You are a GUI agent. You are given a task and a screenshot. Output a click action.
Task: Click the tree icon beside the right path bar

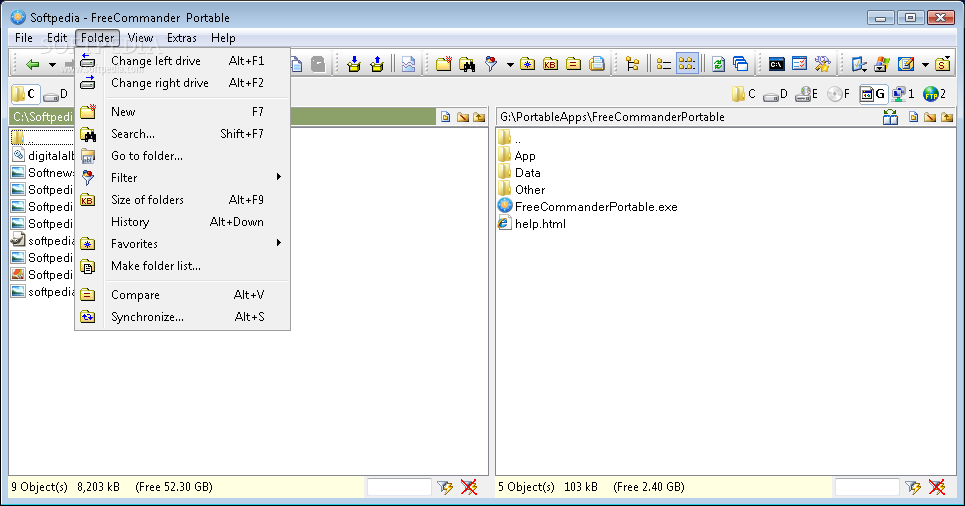coord(891,117)
